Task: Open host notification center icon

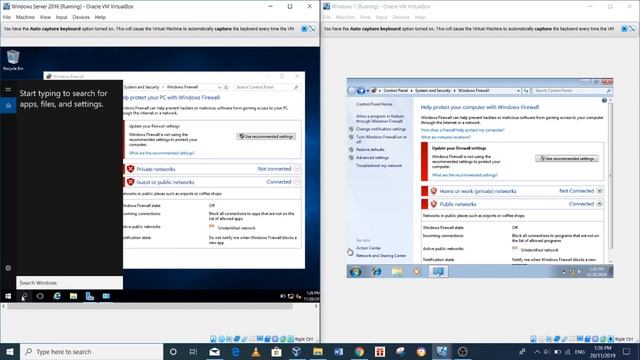Action: 627,351
